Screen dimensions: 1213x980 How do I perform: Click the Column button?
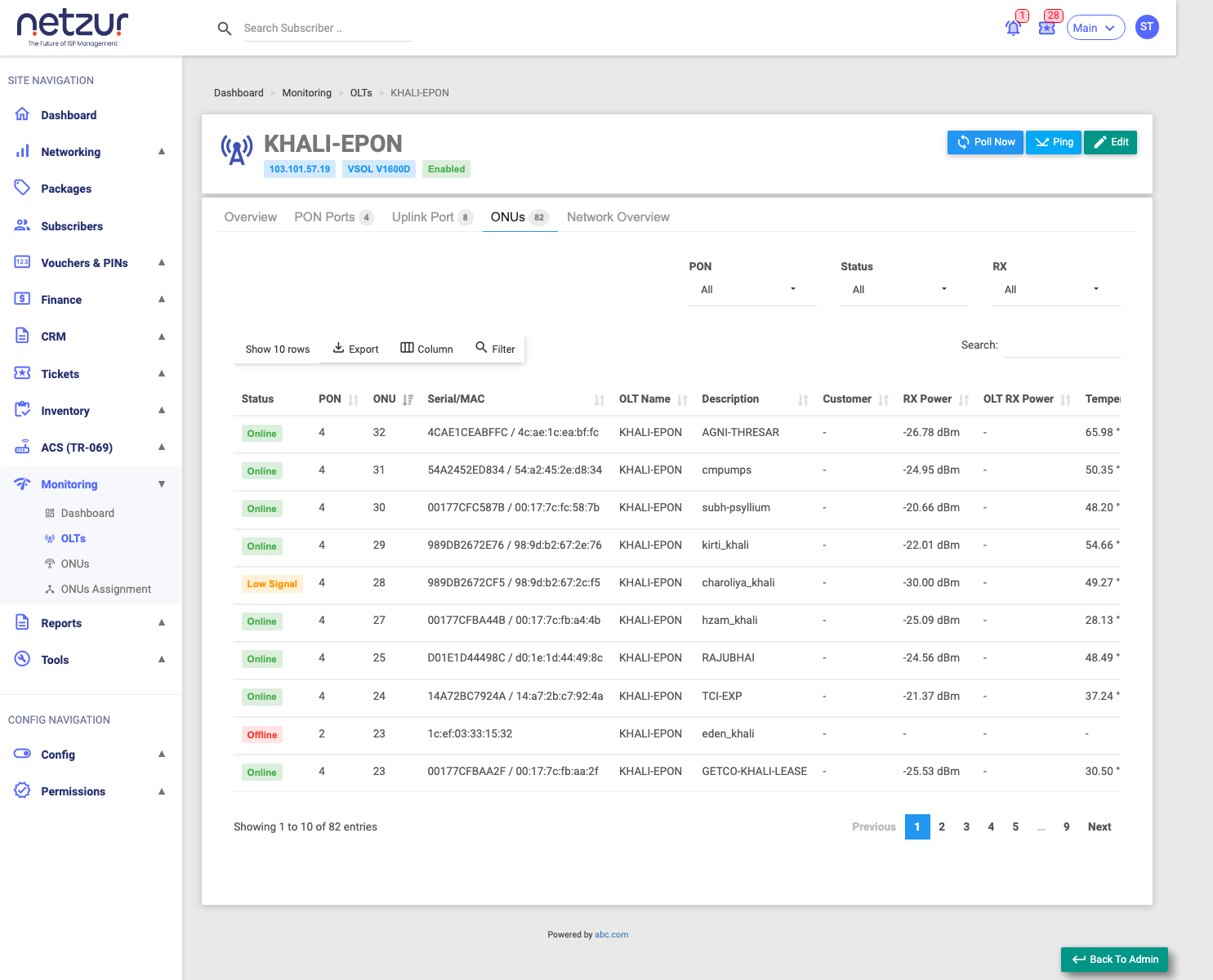(426, 349)
